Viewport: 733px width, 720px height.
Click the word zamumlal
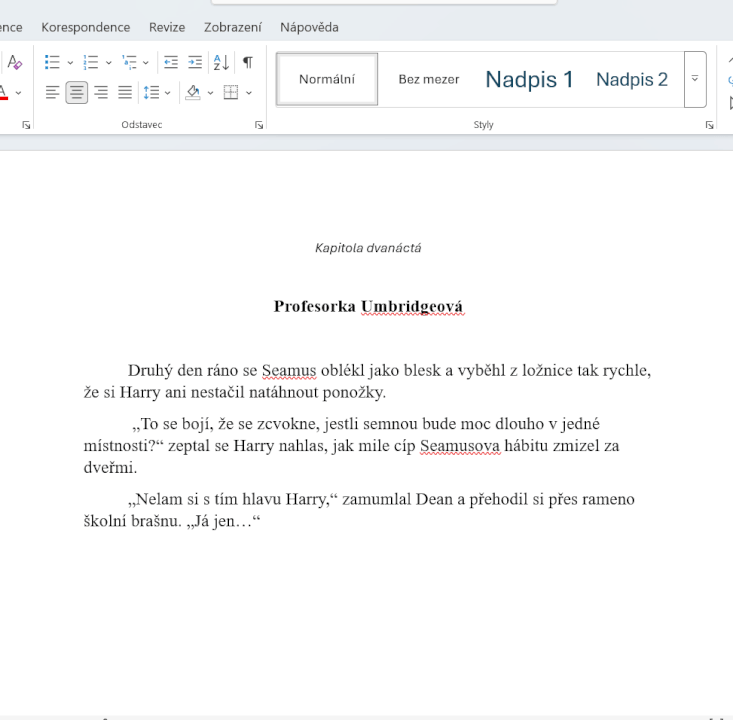click(377, 499)
